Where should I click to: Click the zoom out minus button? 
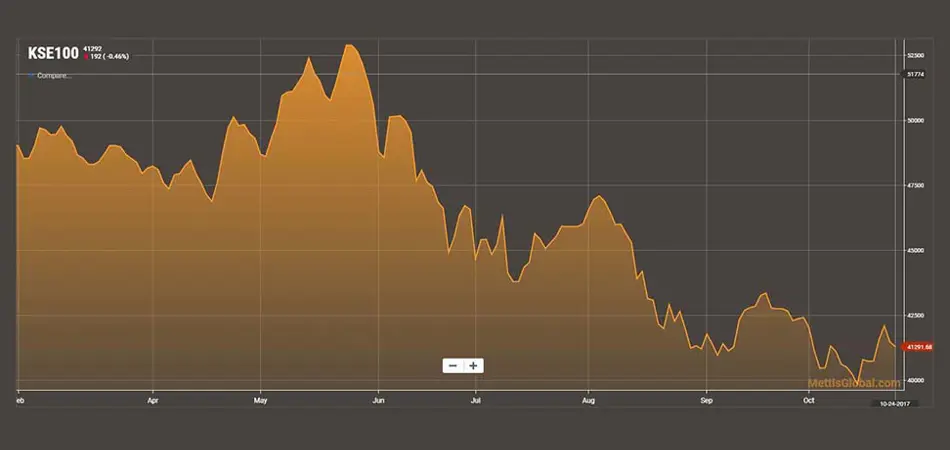tap(453, 365)
